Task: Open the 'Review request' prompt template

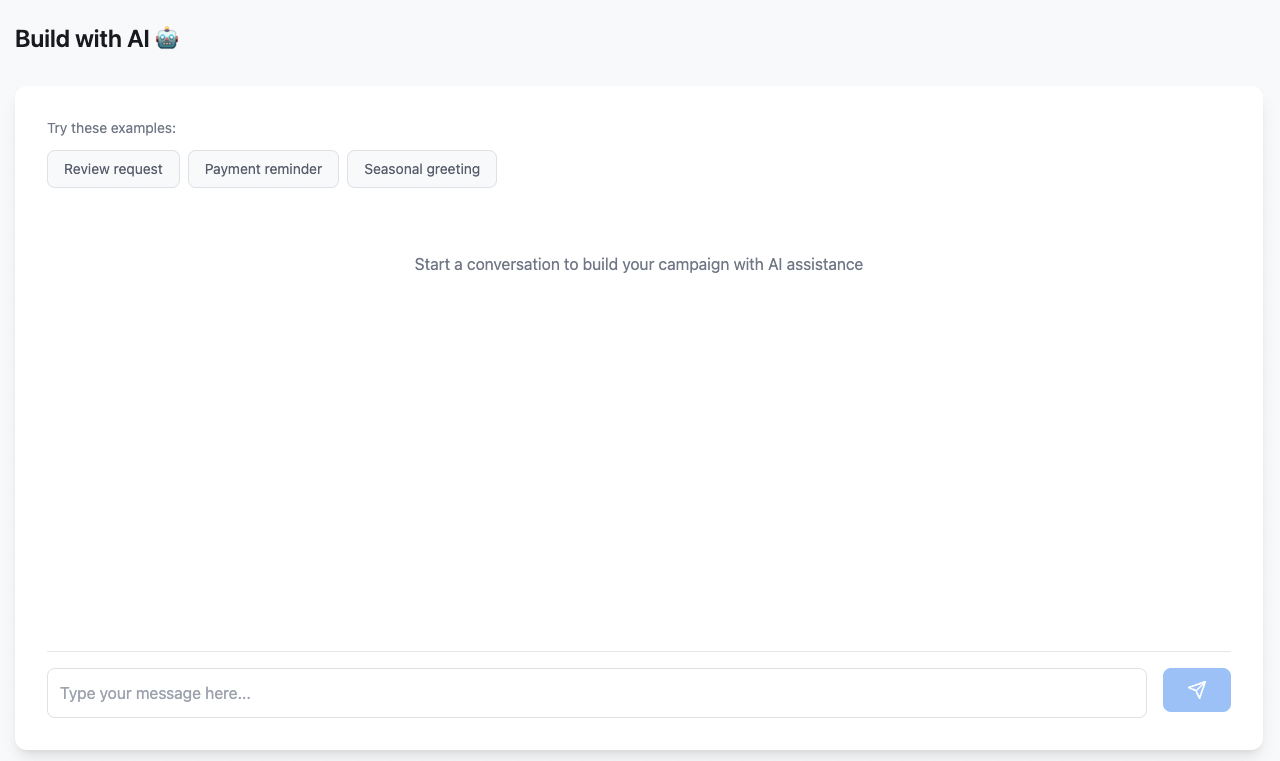Action: pos(113,169)
